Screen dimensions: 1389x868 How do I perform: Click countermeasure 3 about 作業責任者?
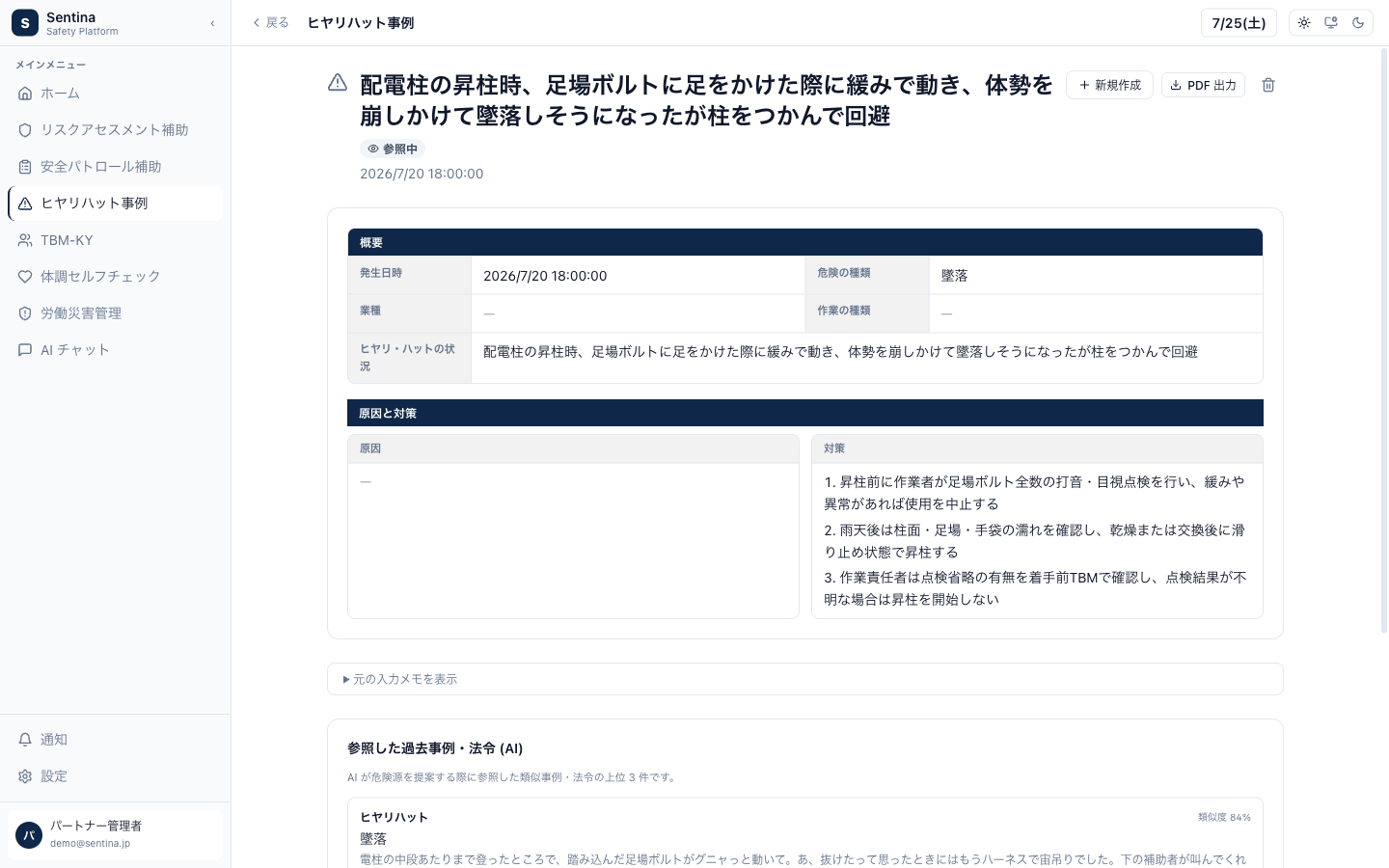coord(1034,588)
